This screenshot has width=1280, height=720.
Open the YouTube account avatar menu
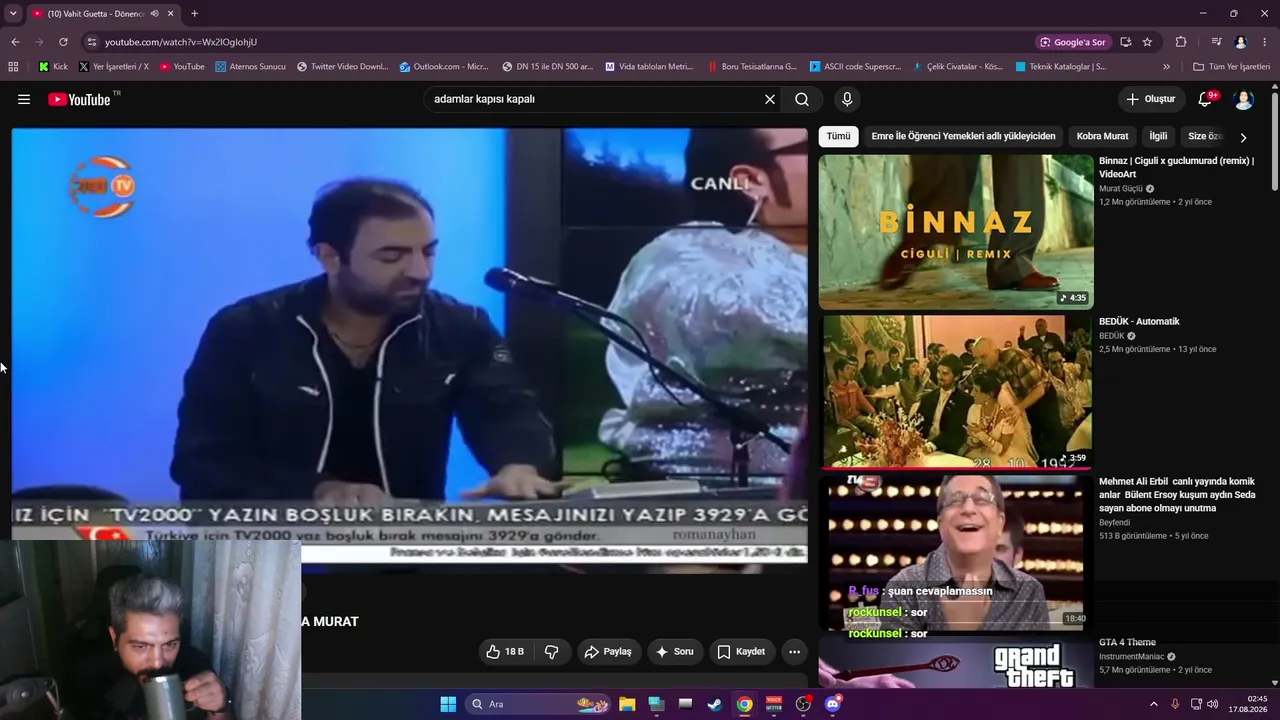tap(1244, 99)
